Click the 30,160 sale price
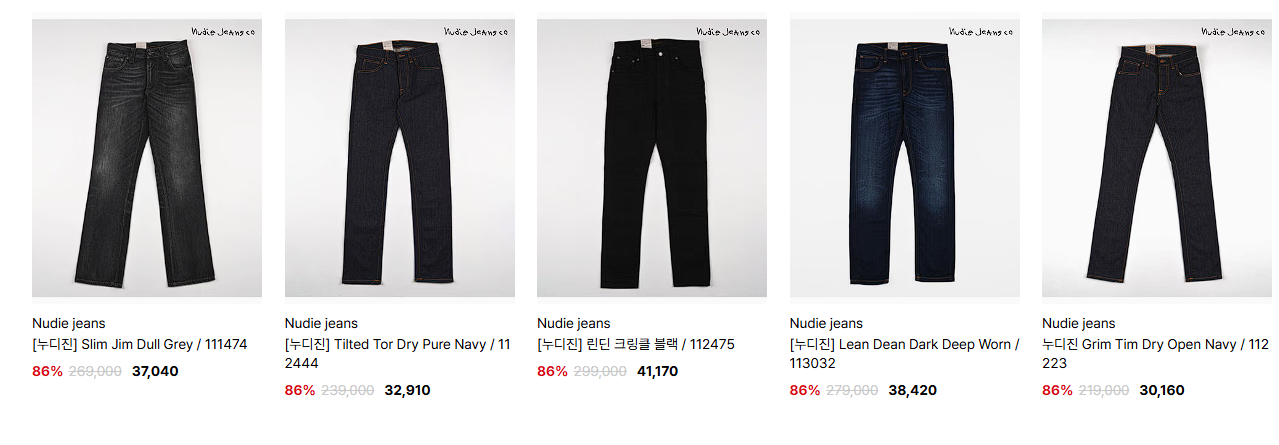Screen dimensions: 1279x445 click(x=1165, y=390)
